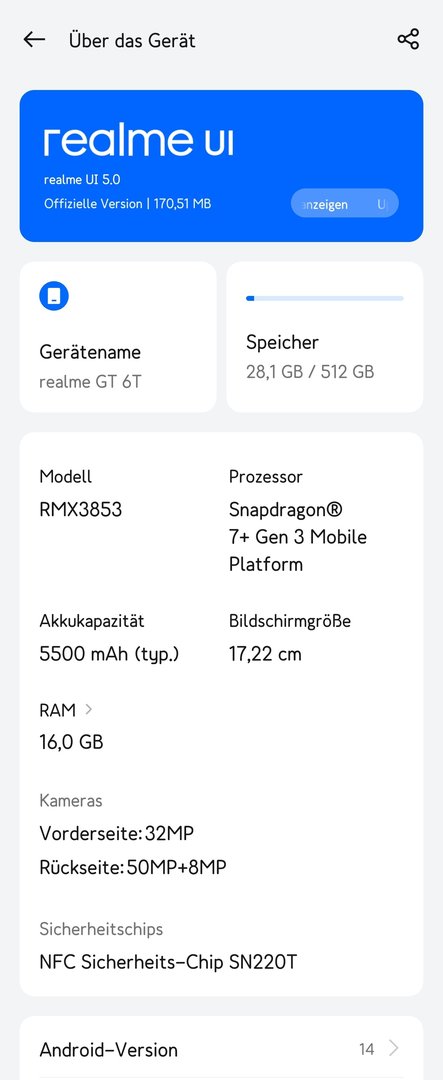Screen dimensions: 443x1080
Task: Tap the NFC Sicherheits-Chip SN220T entry
Action: [x=168, y=962]
